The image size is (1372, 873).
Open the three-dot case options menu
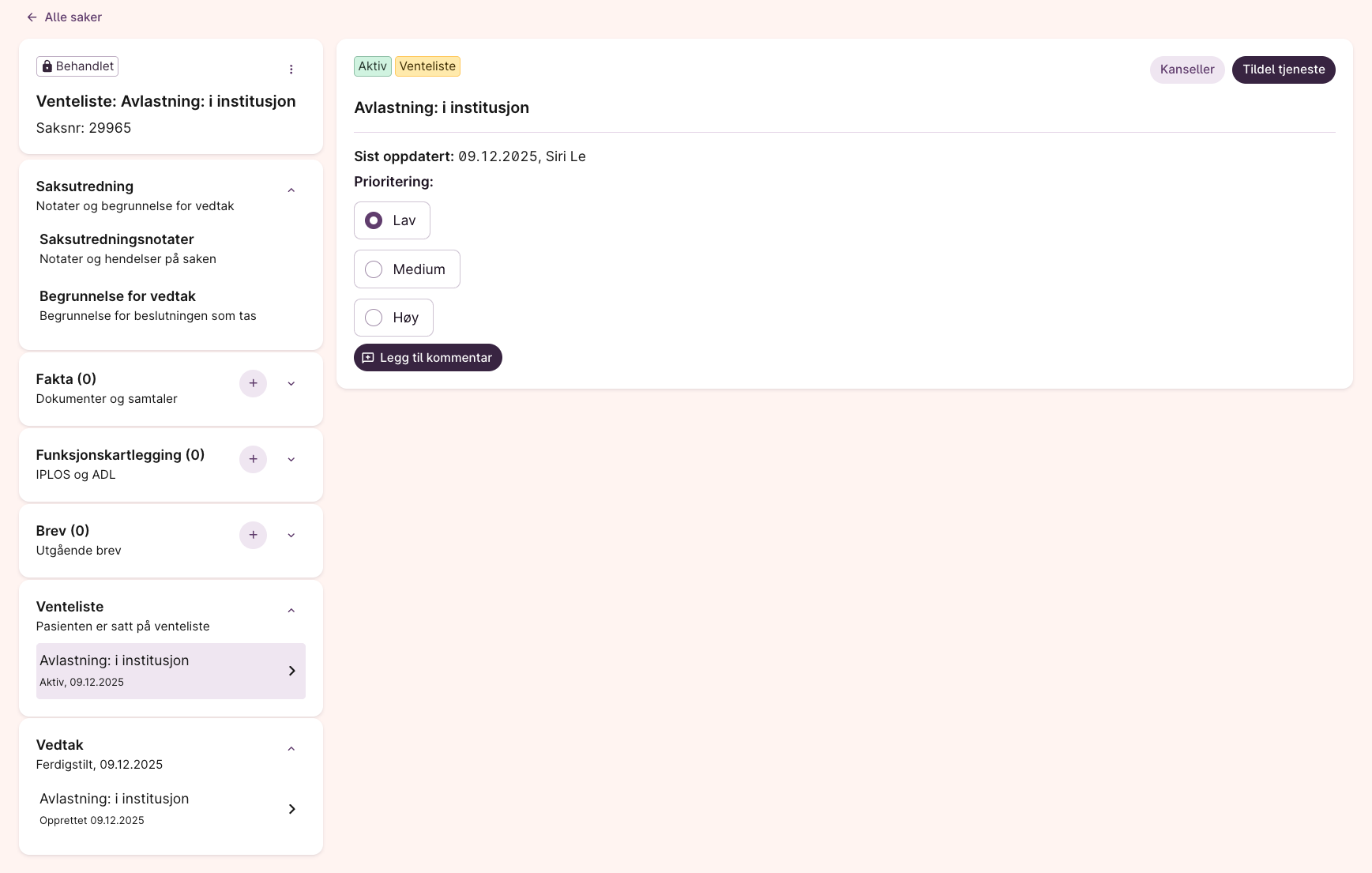tap(291, 70)
